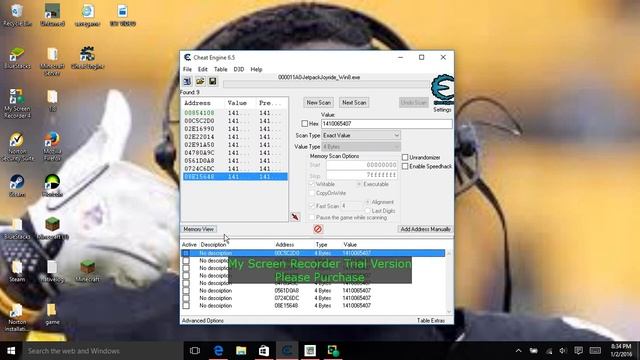This screenshot has height=360, width=640.
Task: Open Action Center notifications icon
Action: [578, 351]
